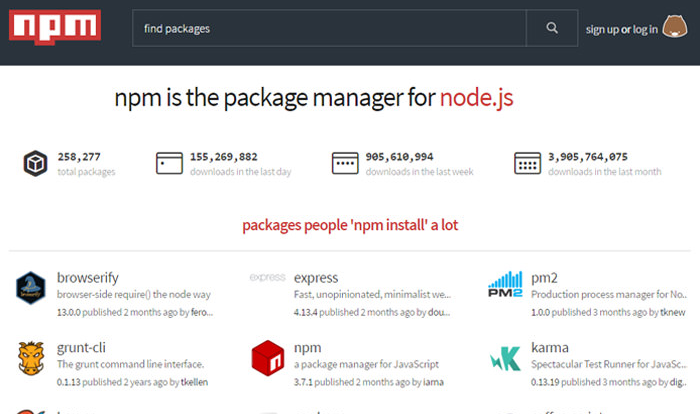
Task: Click express 'Fast, unopinionated, minimalist' description
Action: click(372, 295)
